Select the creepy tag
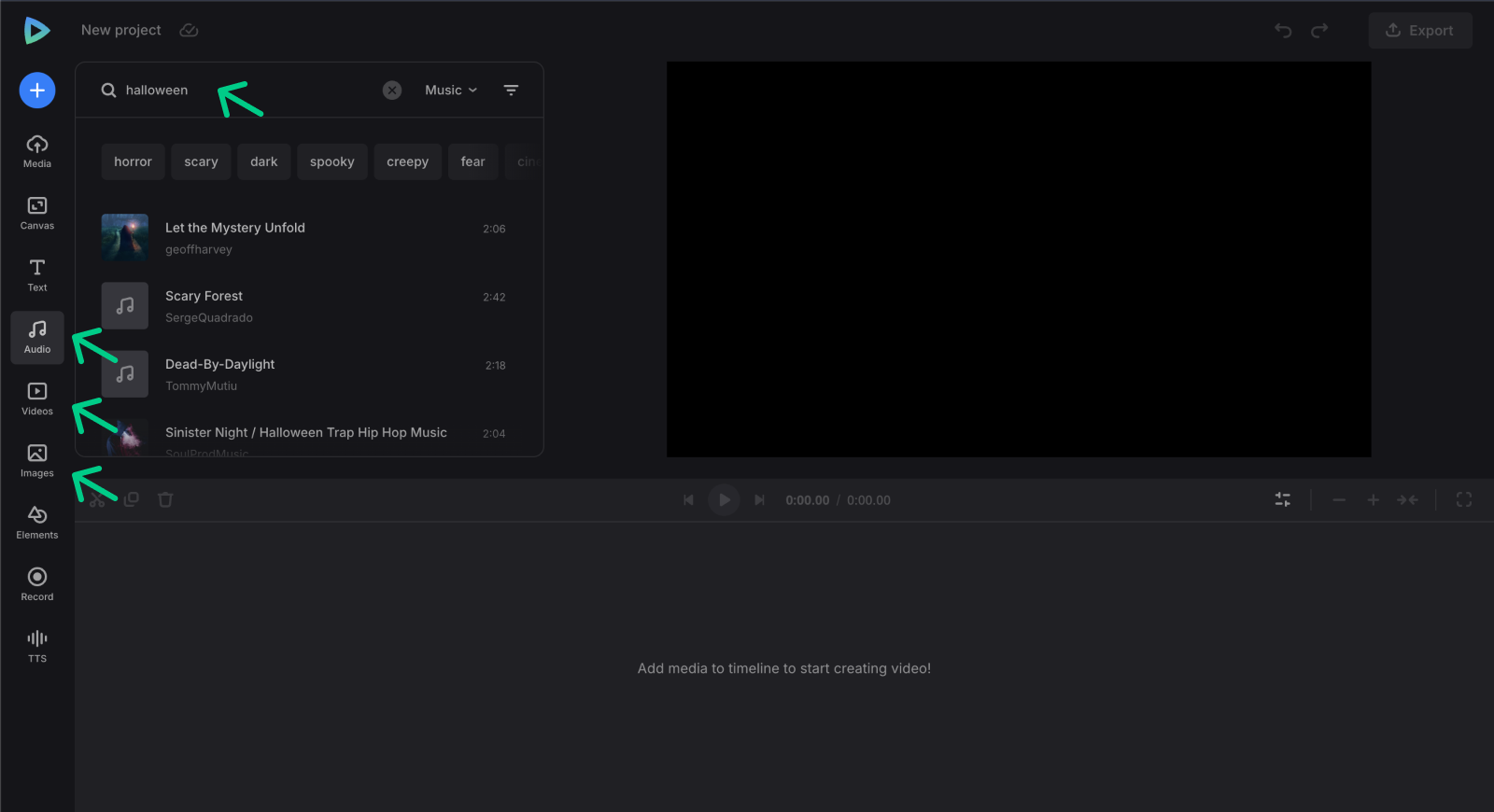 pos(408,161)
